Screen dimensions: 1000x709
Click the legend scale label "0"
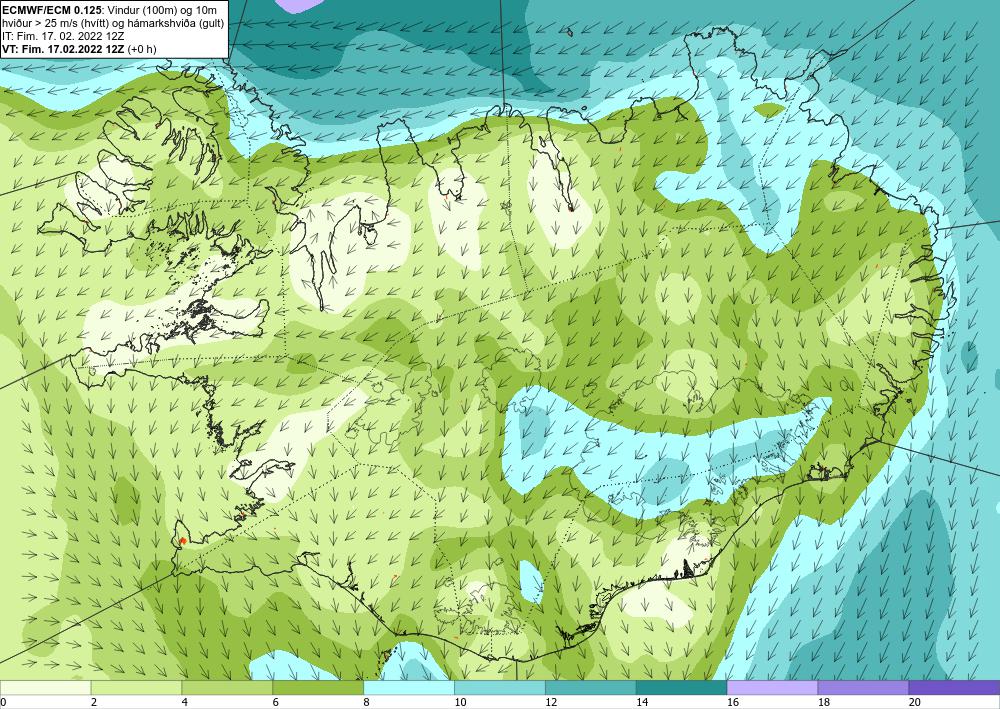tap(3, 703)
